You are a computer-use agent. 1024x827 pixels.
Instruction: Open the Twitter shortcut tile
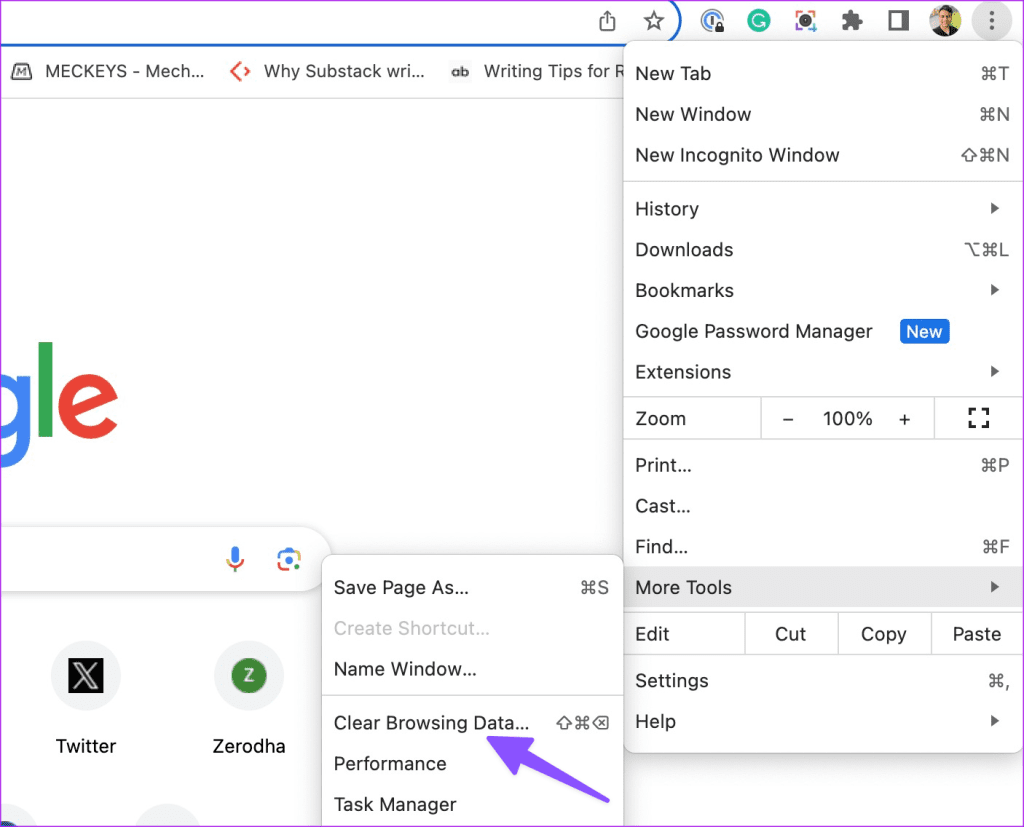point(86,699)
